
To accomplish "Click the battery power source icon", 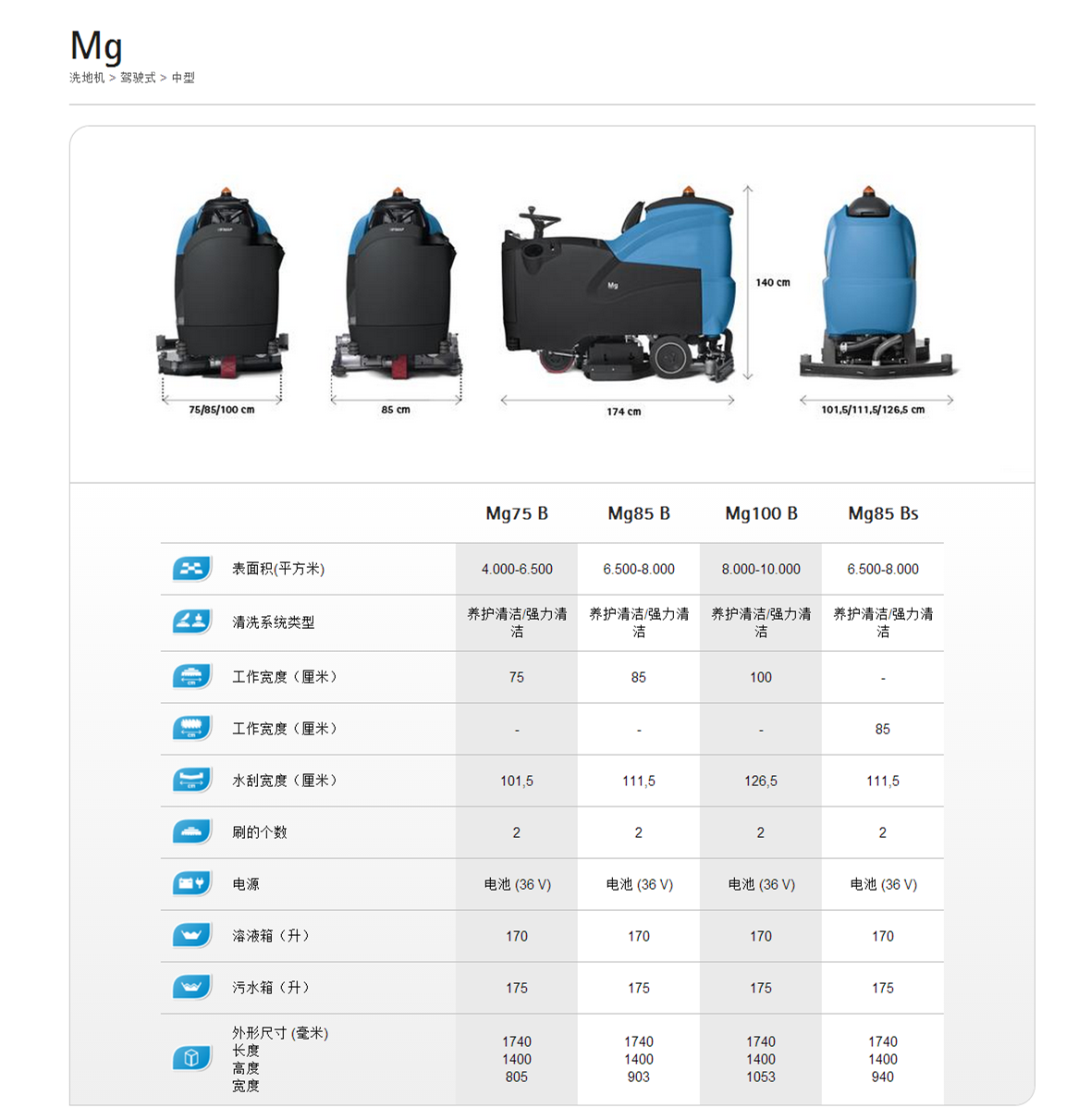I will 192,883.
